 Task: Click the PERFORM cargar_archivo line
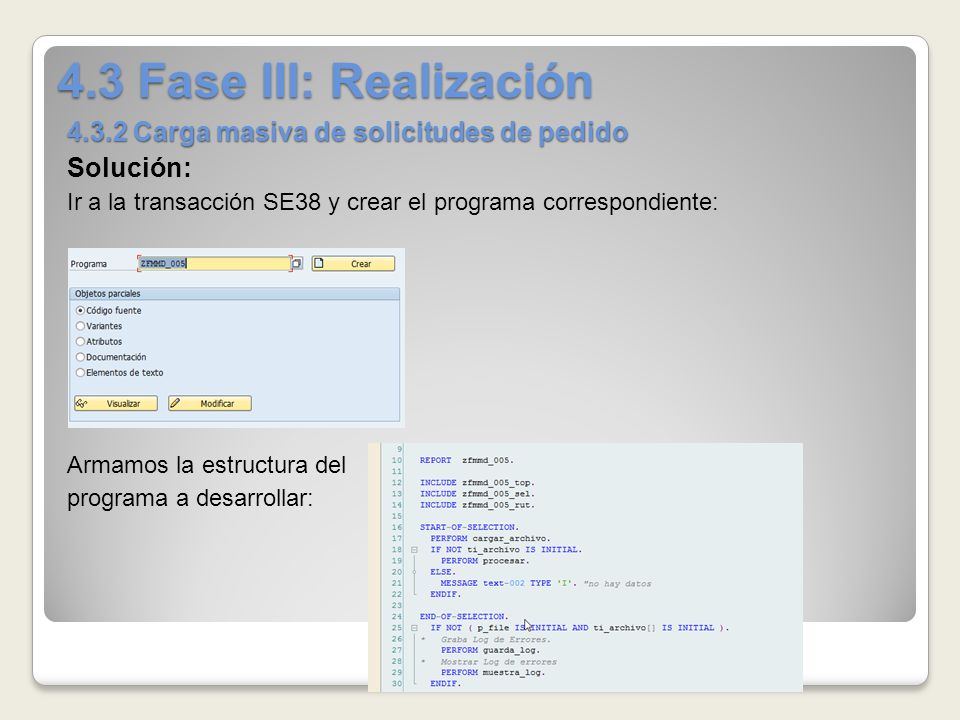(x=490, y=539)
